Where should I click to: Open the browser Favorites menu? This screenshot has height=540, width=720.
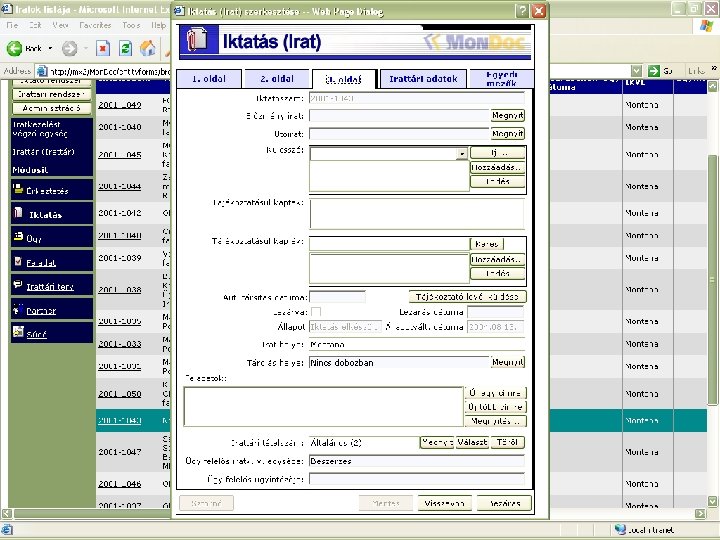(x=95, y=25)
